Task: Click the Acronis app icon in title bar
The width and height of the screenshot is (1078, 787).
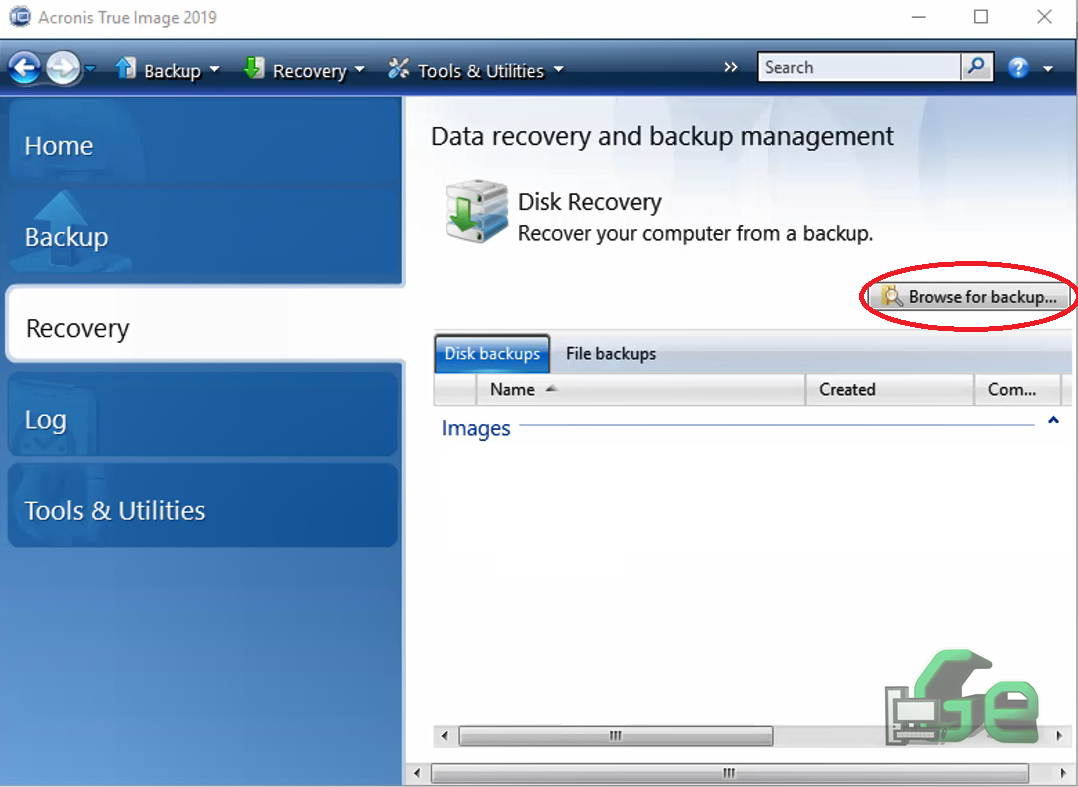Action: tap(19, 16)
